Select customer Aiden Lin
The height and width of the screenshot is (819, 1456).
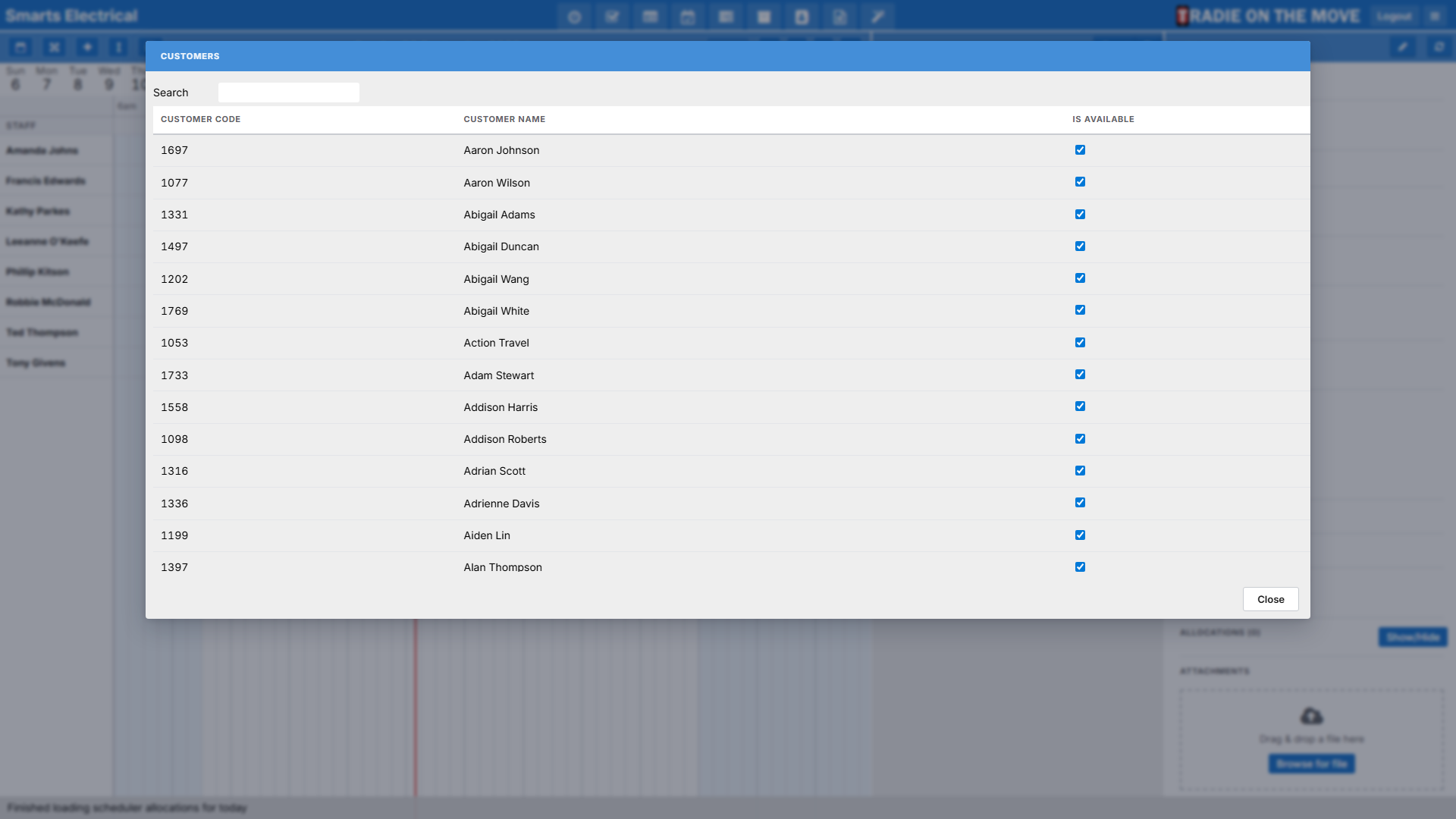[487, 535]
